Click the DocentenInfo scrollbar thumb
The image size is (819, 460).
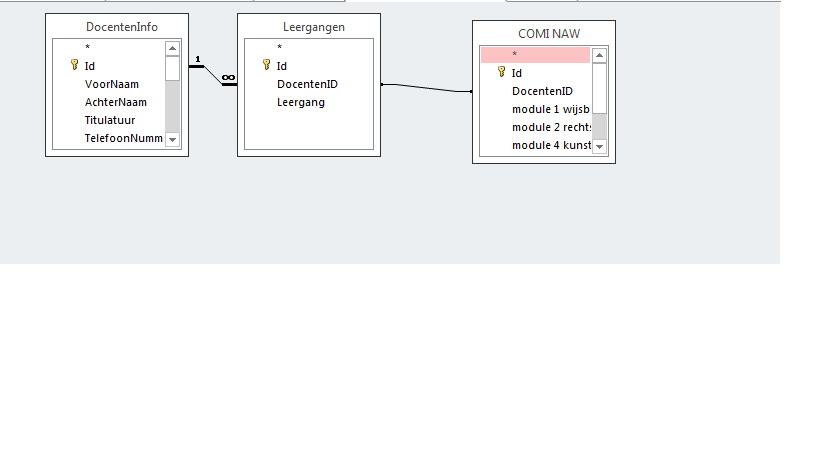[x=172, y=68]
